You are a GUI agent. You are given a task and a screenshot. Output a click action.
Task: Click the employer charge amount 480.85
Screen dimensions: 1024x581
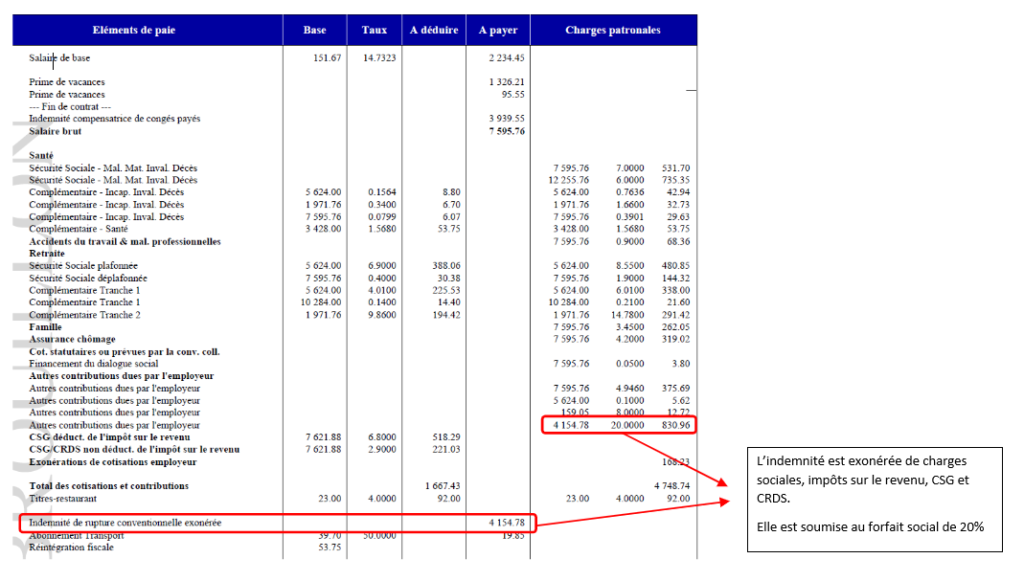point(675,266)
